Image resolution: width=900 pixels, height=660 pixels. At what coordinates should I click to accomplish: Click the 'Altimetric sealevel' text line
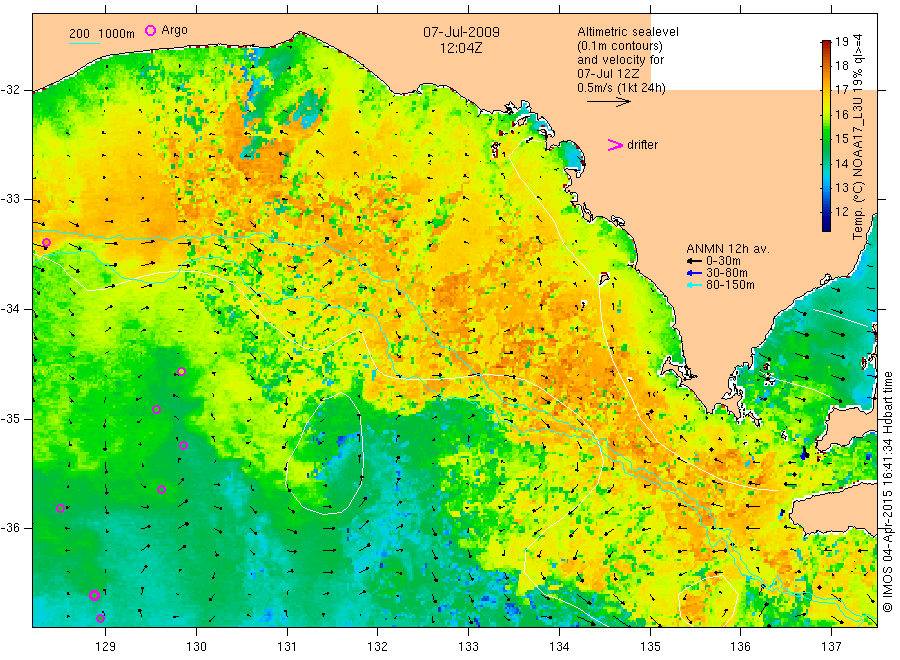click(628, 32)
